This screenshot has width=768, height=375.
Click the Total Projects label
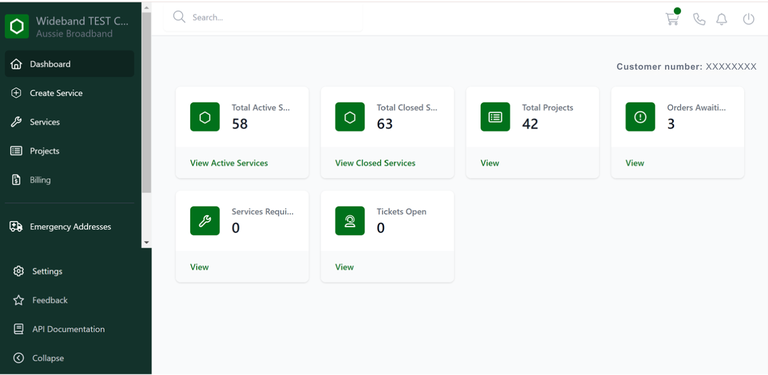(547, 108)
